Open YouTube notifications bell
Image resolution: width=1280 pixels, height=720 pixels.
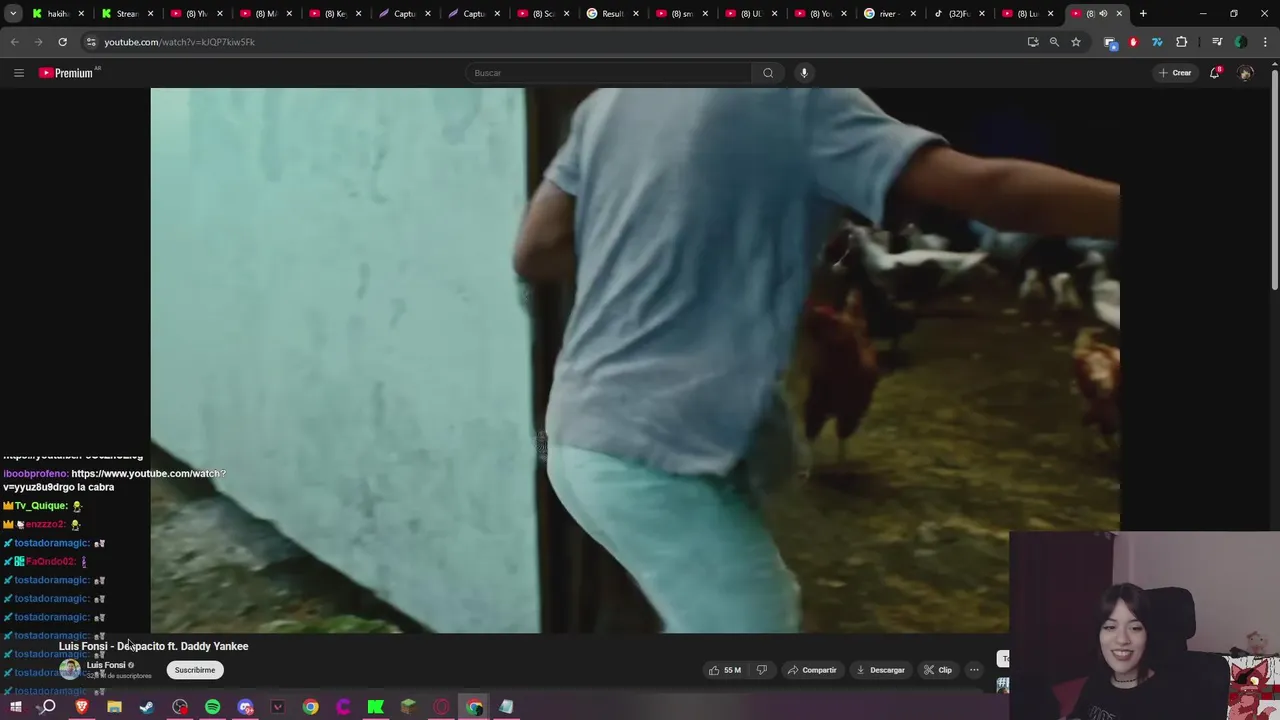click(1215, 73)
